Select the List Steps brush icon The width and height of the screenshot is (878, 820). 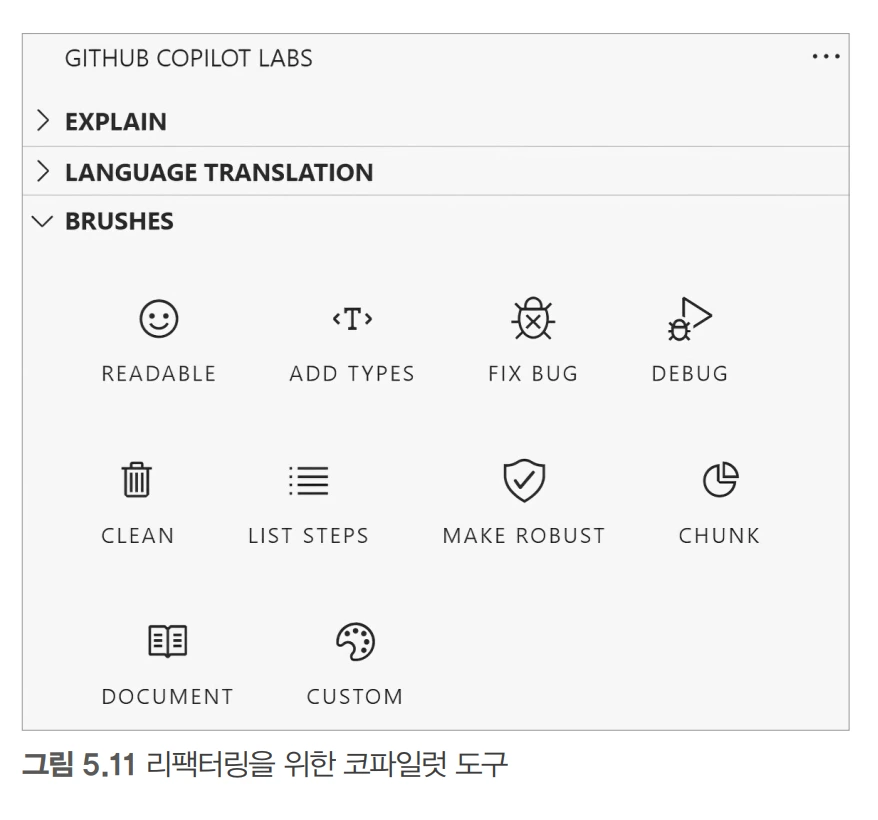309,481
